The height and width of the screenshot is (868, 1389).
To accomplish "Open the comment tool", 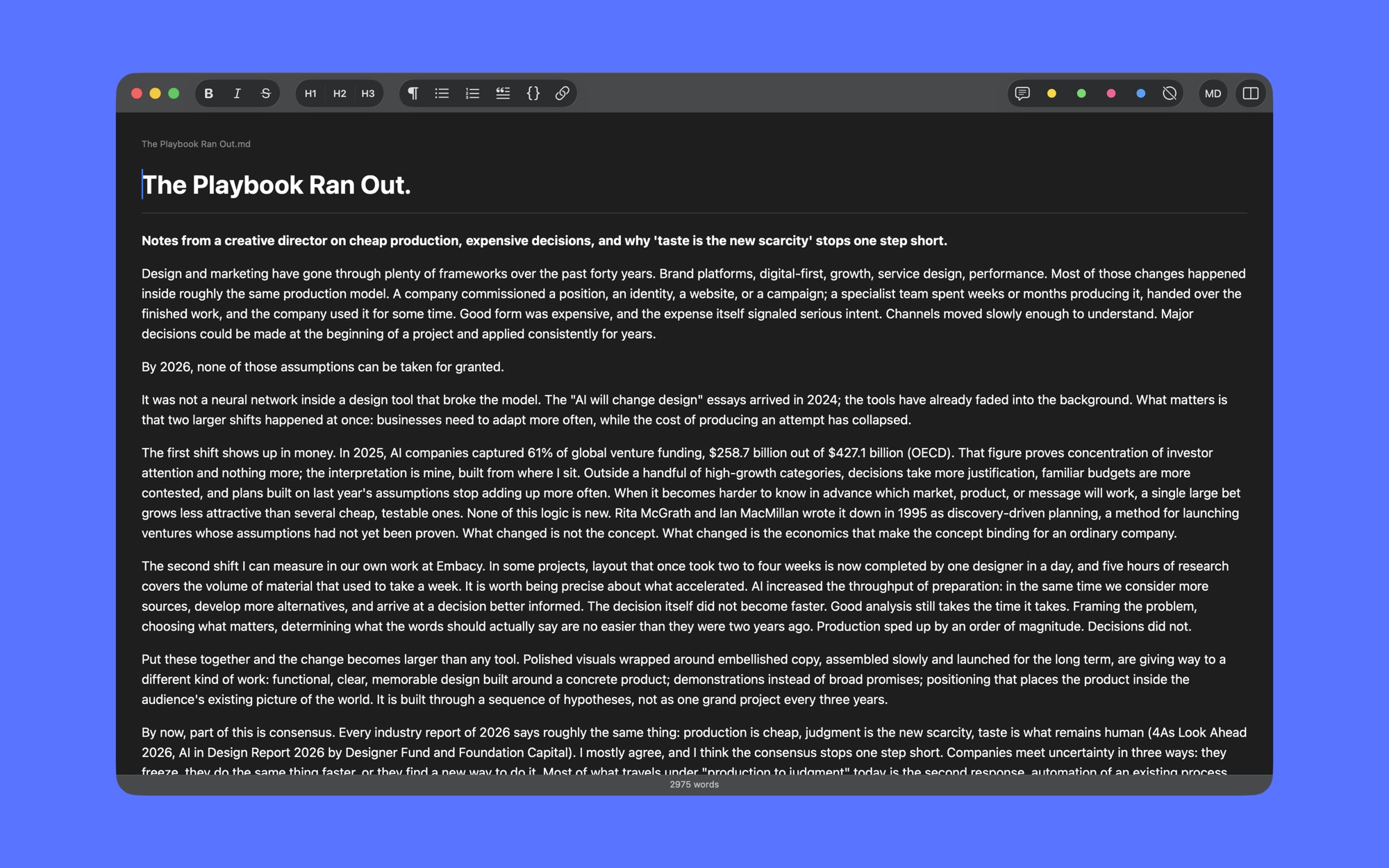I will (x=1022, y=93).
